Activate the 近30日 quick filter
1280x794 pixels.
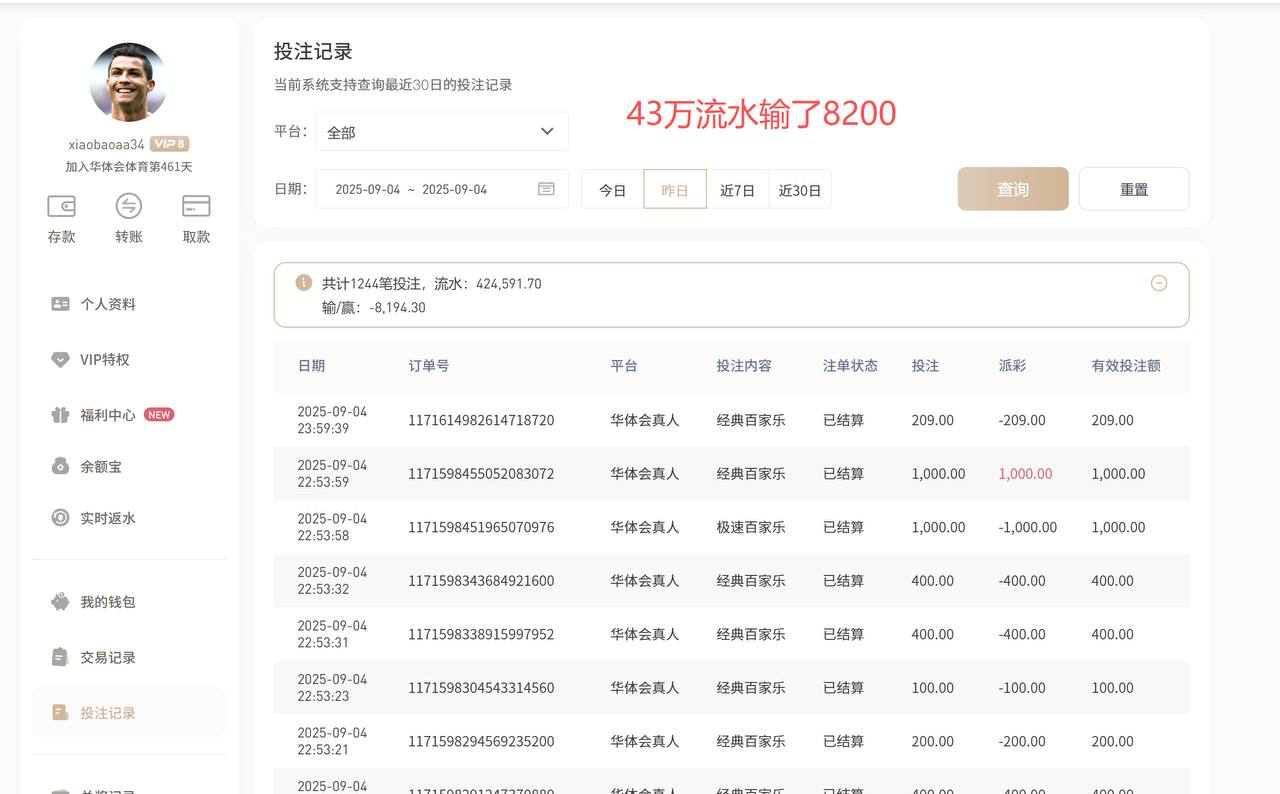pyautogui.click(x=800, y=189)
